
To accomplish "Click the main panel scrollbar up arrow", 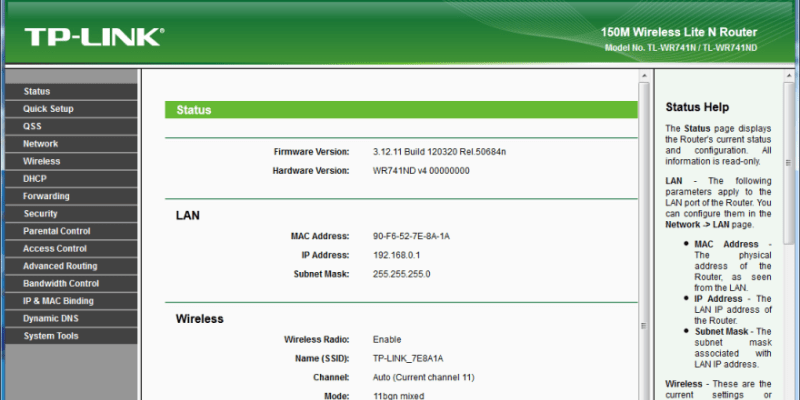I will [x=644, y=76].
